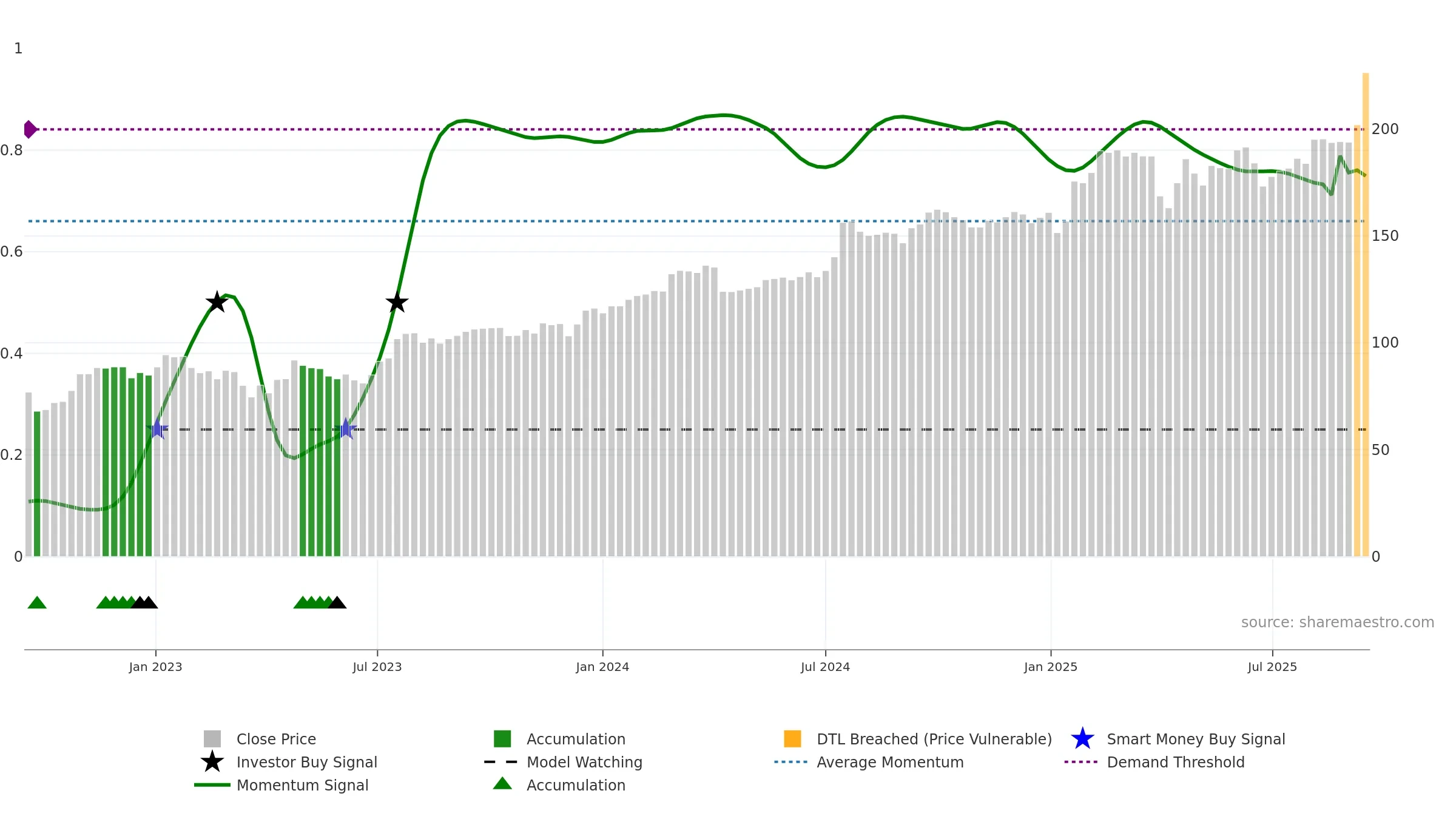Click the Jan 2023 x-axis label
This screenshot has height=819, width=1456.
pos(156,667)
